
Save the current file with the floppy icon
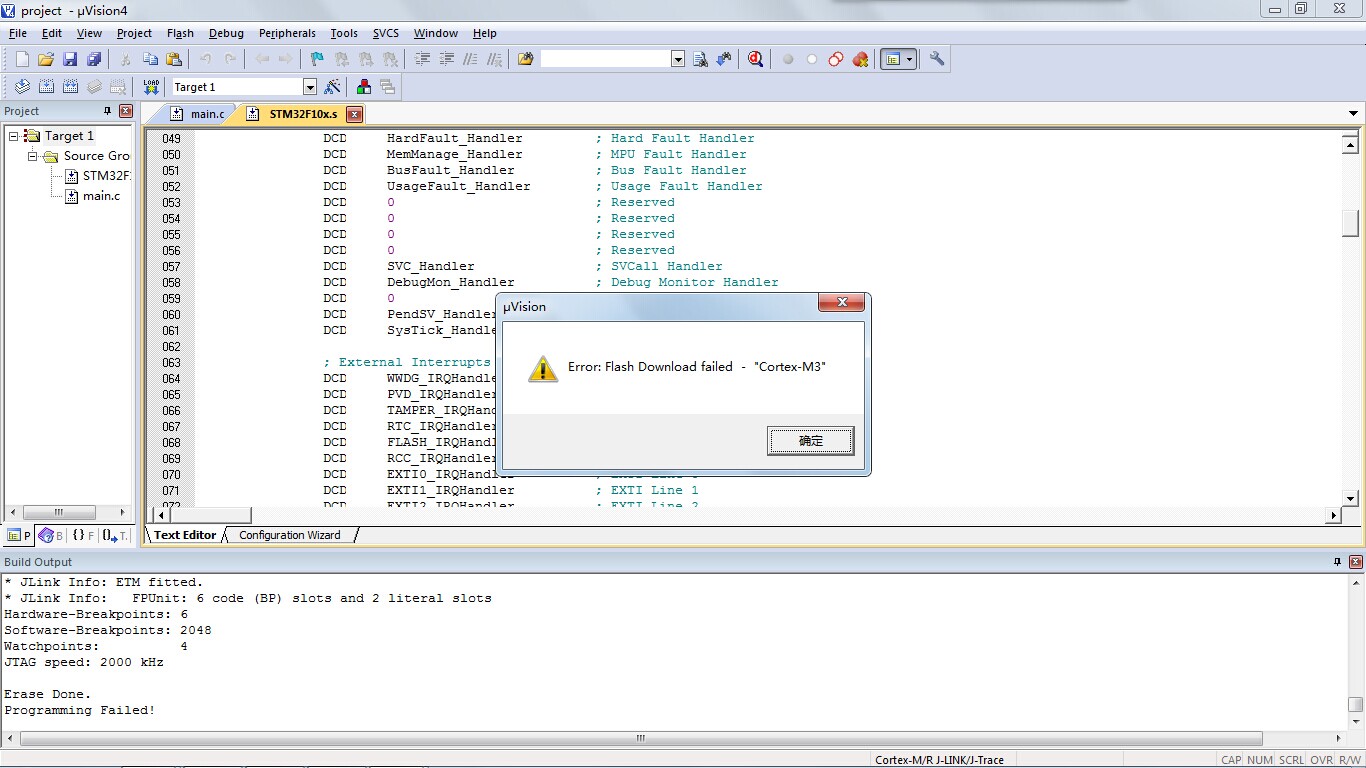tap(70, 59)
